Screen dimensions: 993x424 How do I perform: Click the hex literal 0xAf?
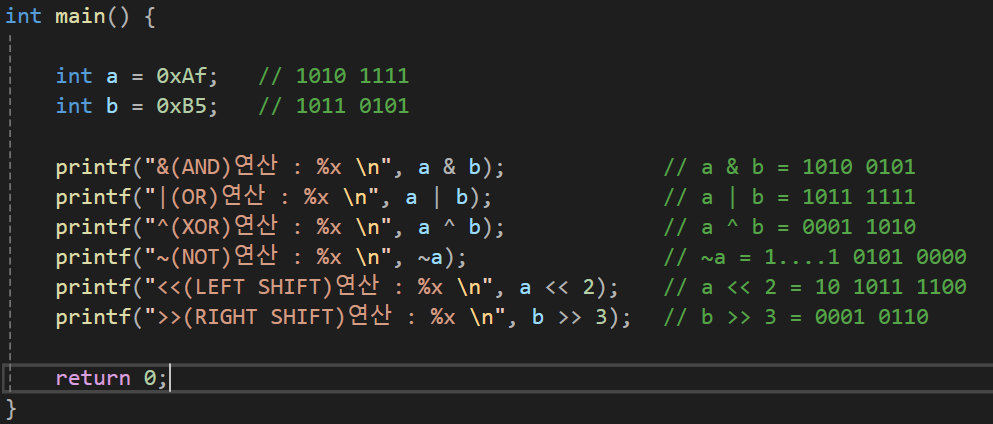(x=181, y=77)
